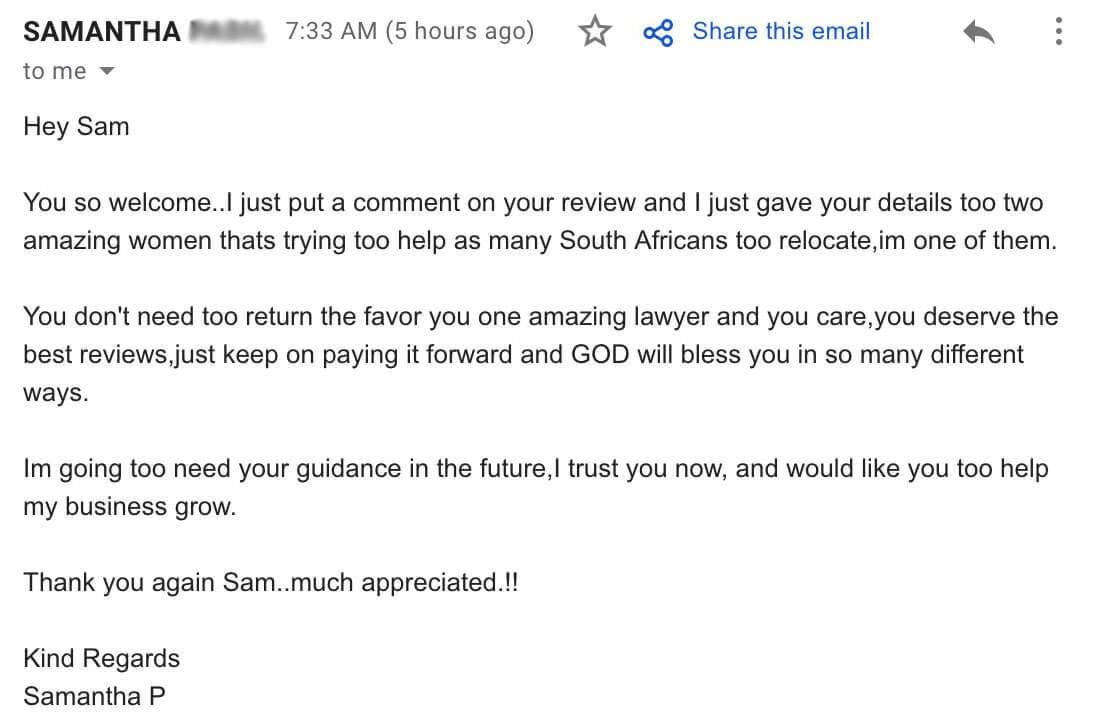Expand recipient details arrow next to 'to me'

[106, 70]
